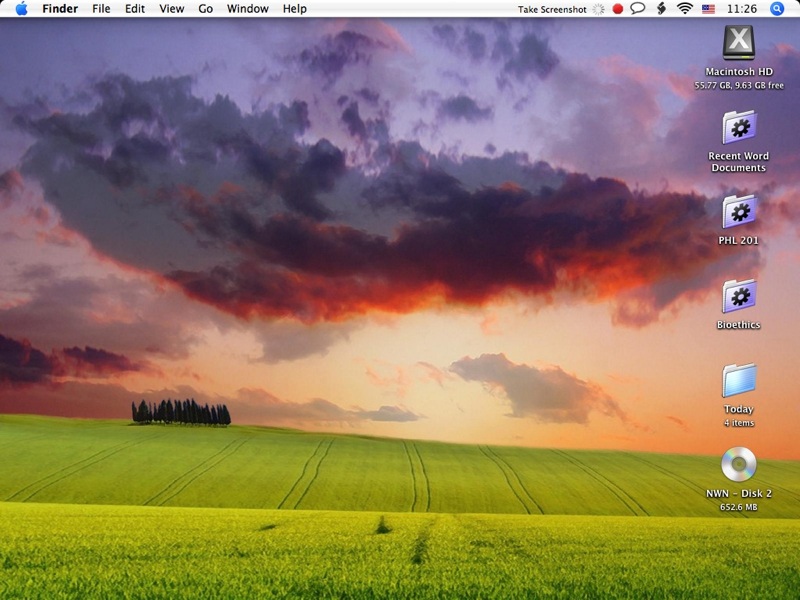Open the Window menu
800x600 pixels.
pyautogui.click(x=247, y=9)
